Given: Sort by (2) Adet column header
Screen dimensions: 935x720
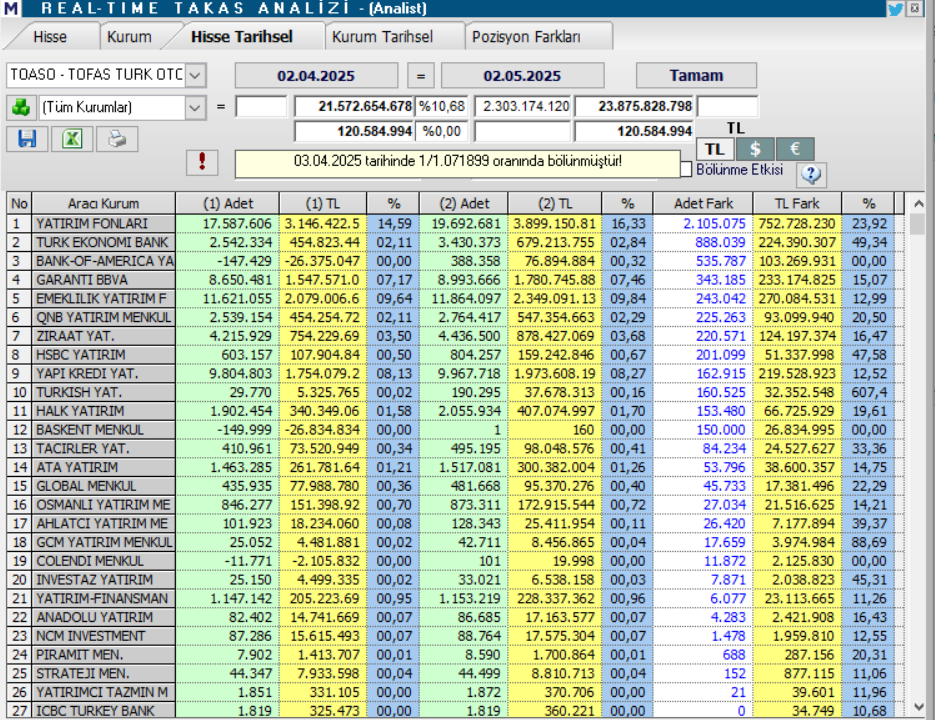Looking at the screenshot, I should pyautogui.click(x=464, y=203).
